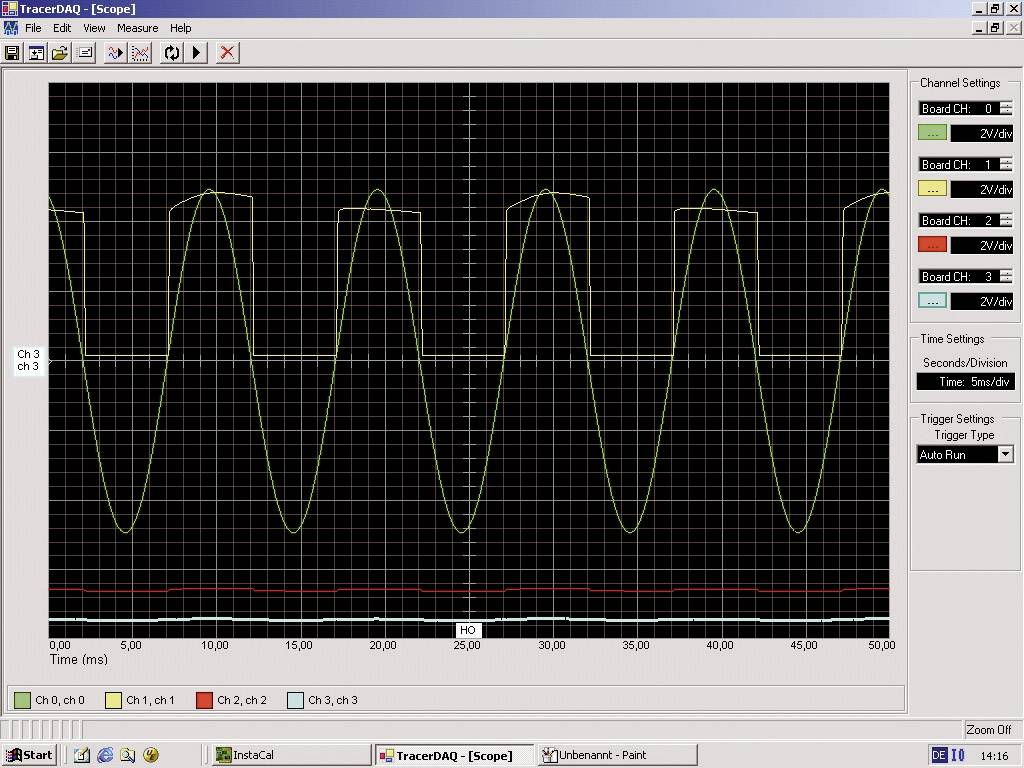This screenshot has width=1024, height=768.
Task: Open a saved file using folder icon
Action: click(59, 53)
